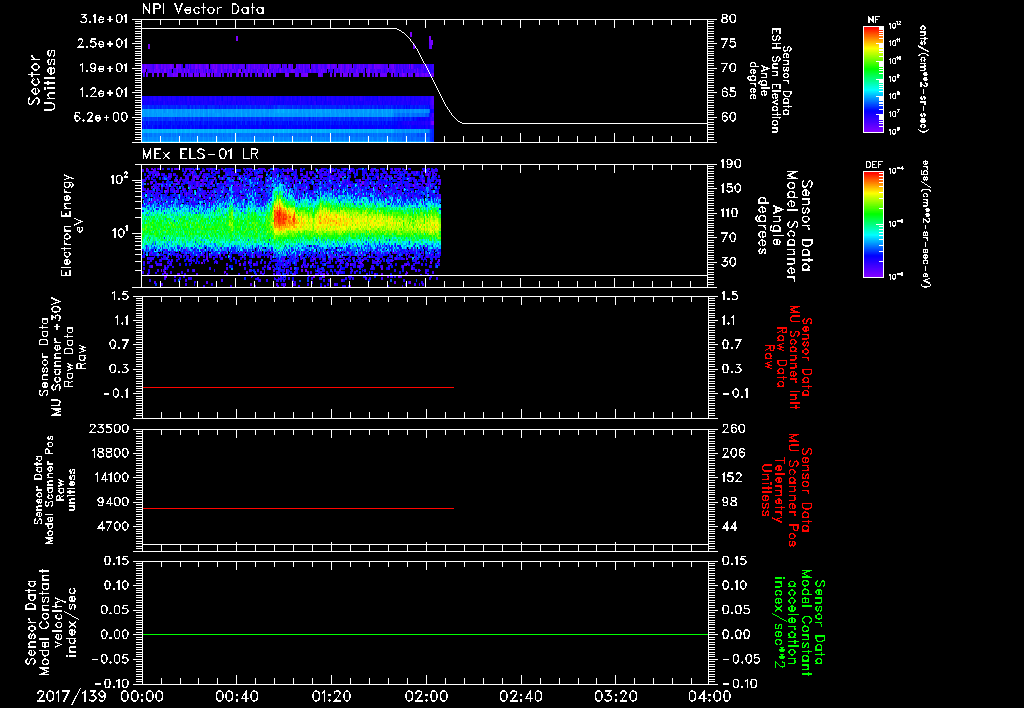The height and width of the screenshot is (708, 1024).
Task: Click the "NF" label above the color bar
Action: [873, 20]
